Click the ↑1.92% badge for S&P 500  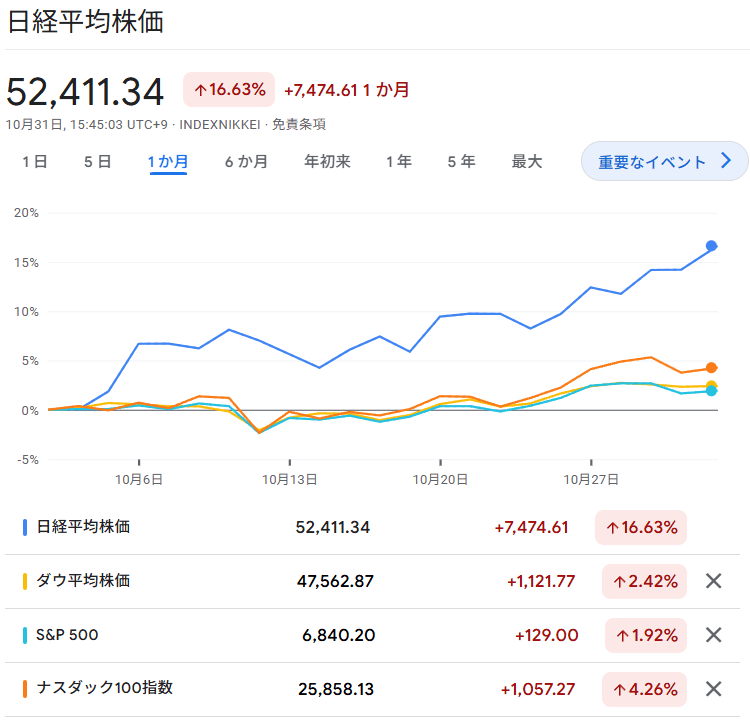coord(646,636)
